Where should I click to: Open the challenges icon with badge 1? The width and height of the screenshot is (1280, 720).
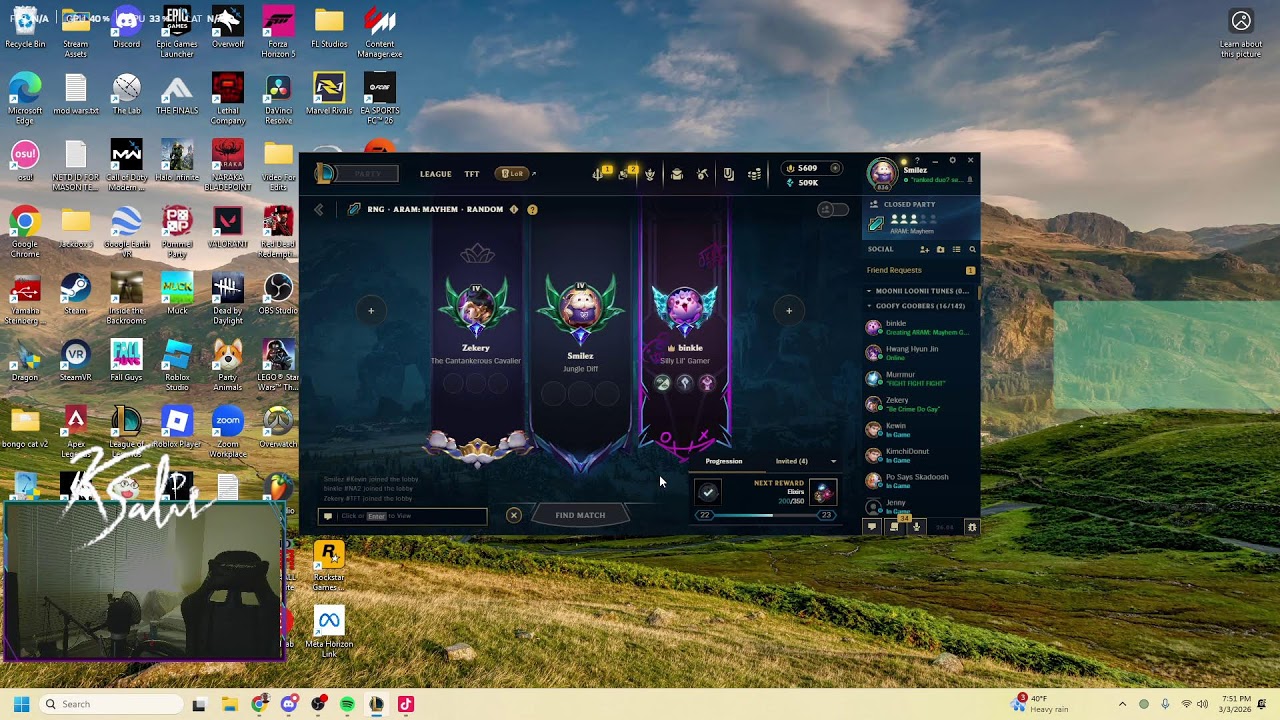tap(599, 174)
